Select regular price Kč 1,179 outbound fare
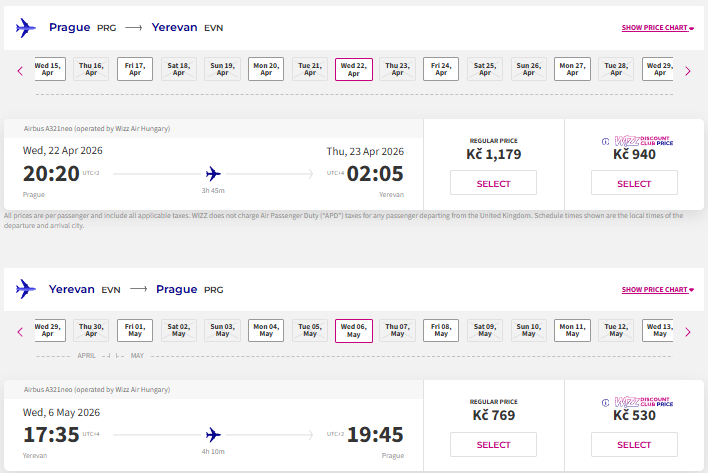The height and width of the screenshot is (473, 708). [493, 183]
